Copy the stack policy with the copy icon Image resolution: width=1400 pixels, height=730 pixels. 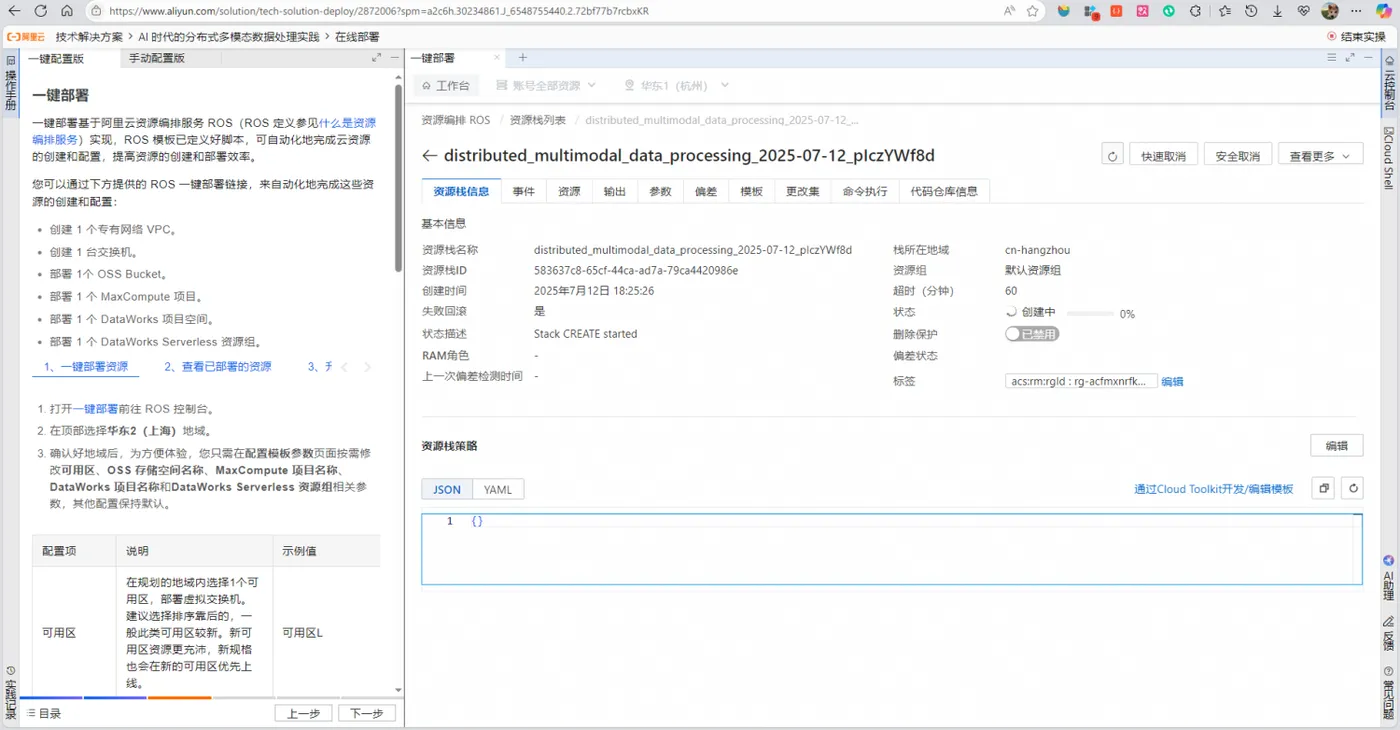pyautogui.click(x=1323, y=488)
